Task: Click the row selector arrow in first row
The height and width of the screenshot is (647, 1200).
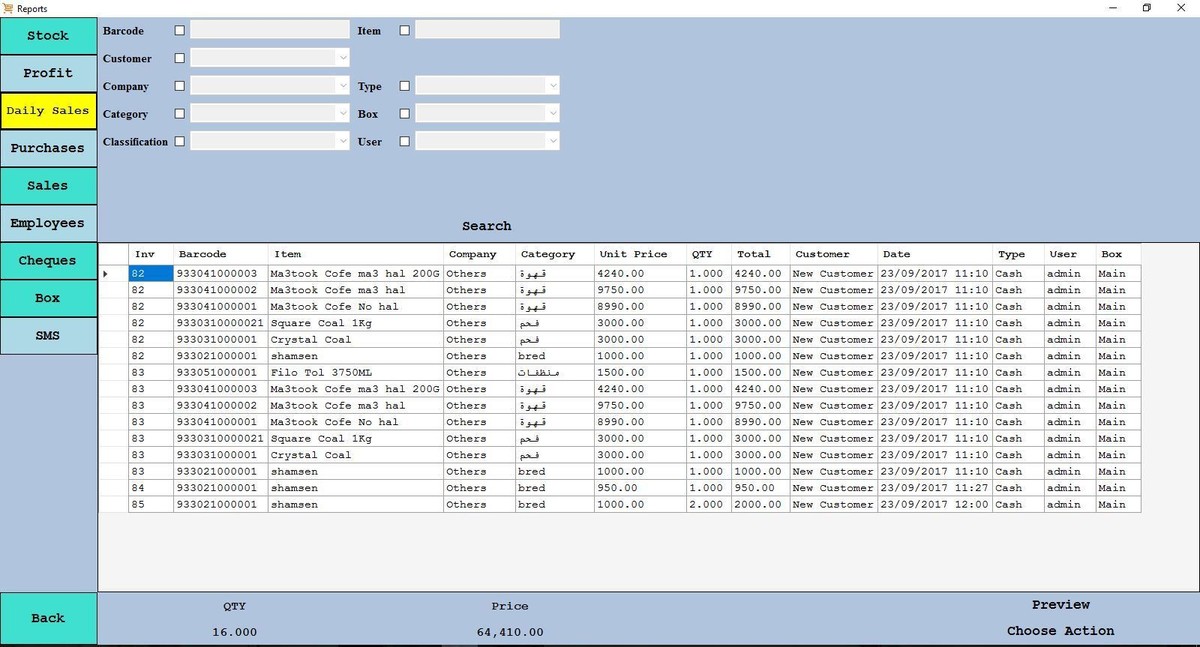Action: coord(107,273)
